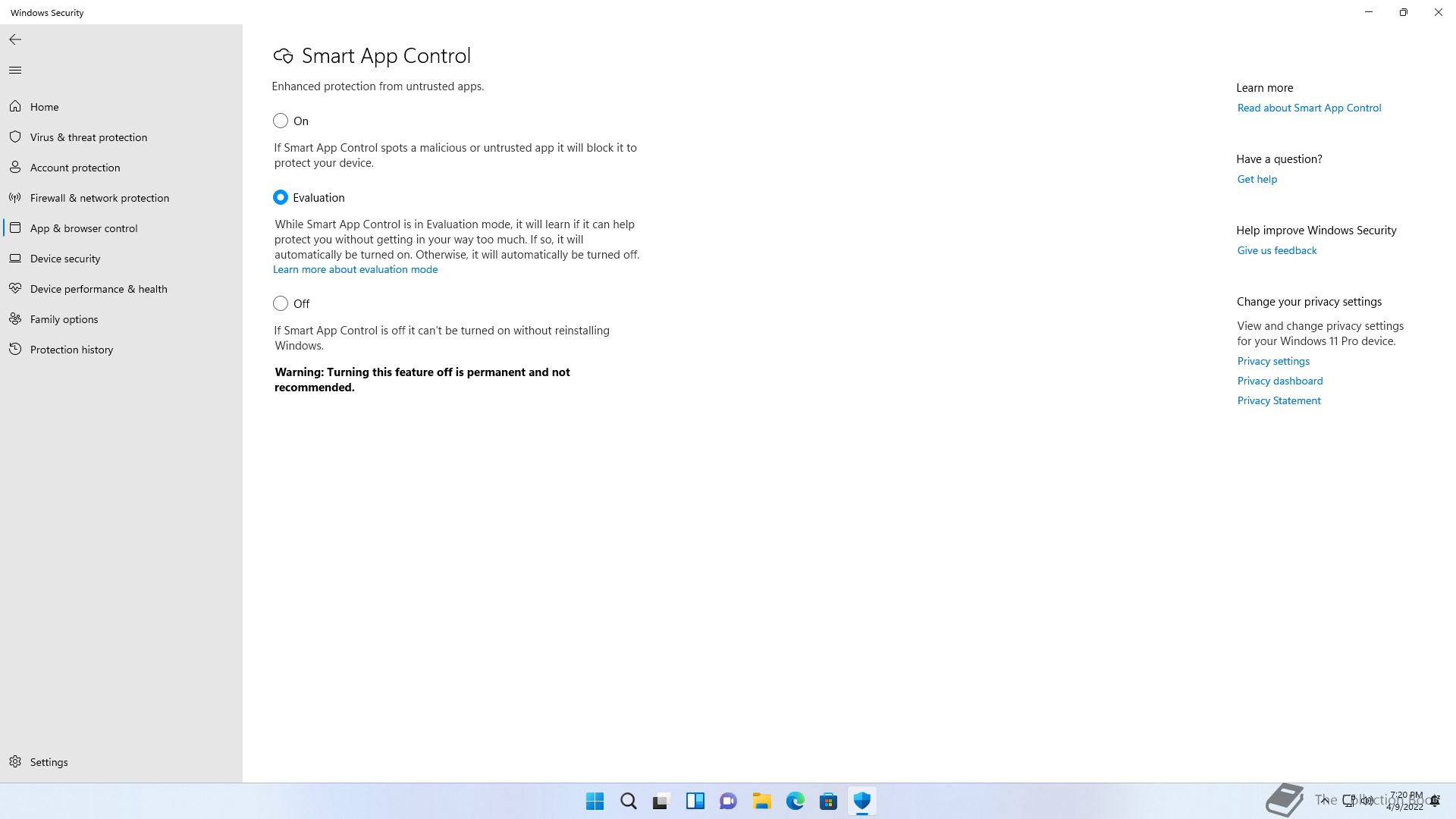Open Task View from the taskbar
Viewport: 1456px width, 819px height.
click(662, 801)
